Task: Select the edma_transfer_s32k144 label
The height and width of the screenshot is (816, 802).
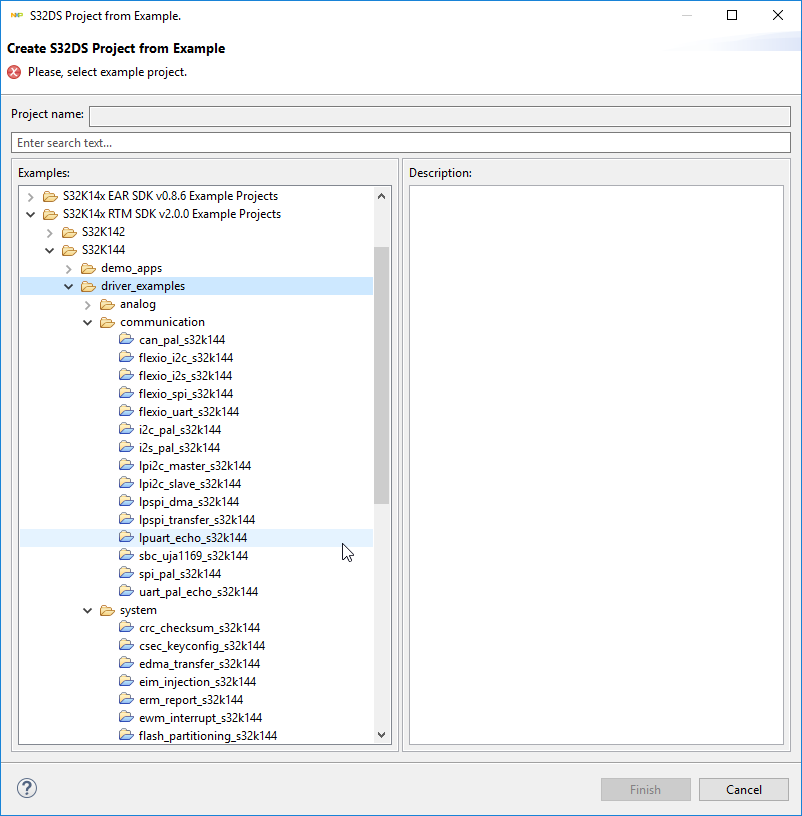Action: (x=199, y=664)
